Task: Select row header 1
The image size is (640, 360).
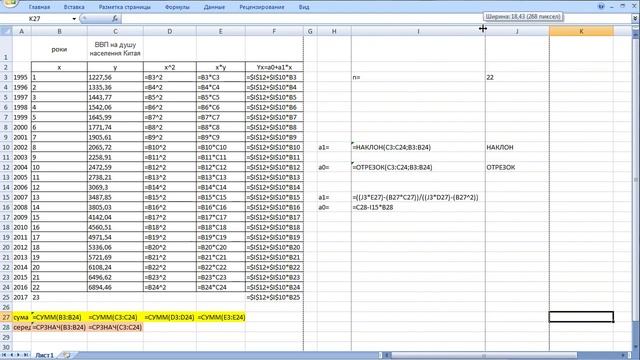Action: [x=6, y=49]
